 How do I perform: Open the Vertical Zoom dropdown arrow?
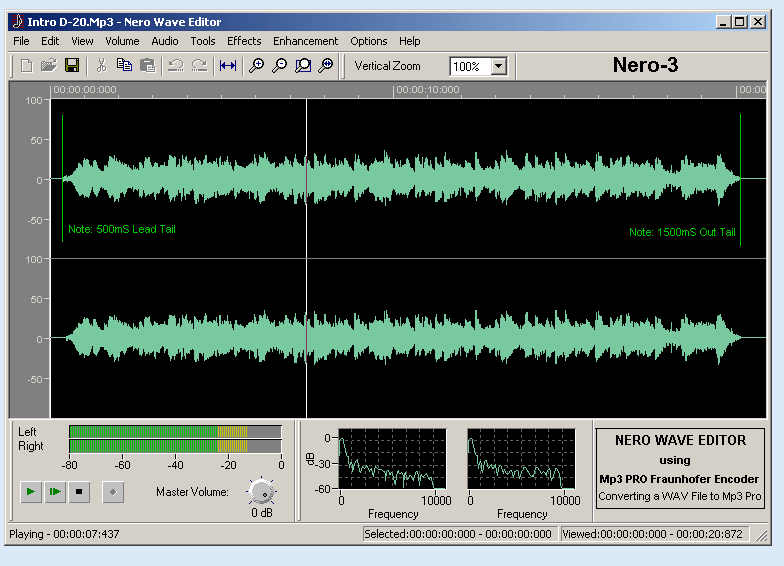tap(498, 66)
